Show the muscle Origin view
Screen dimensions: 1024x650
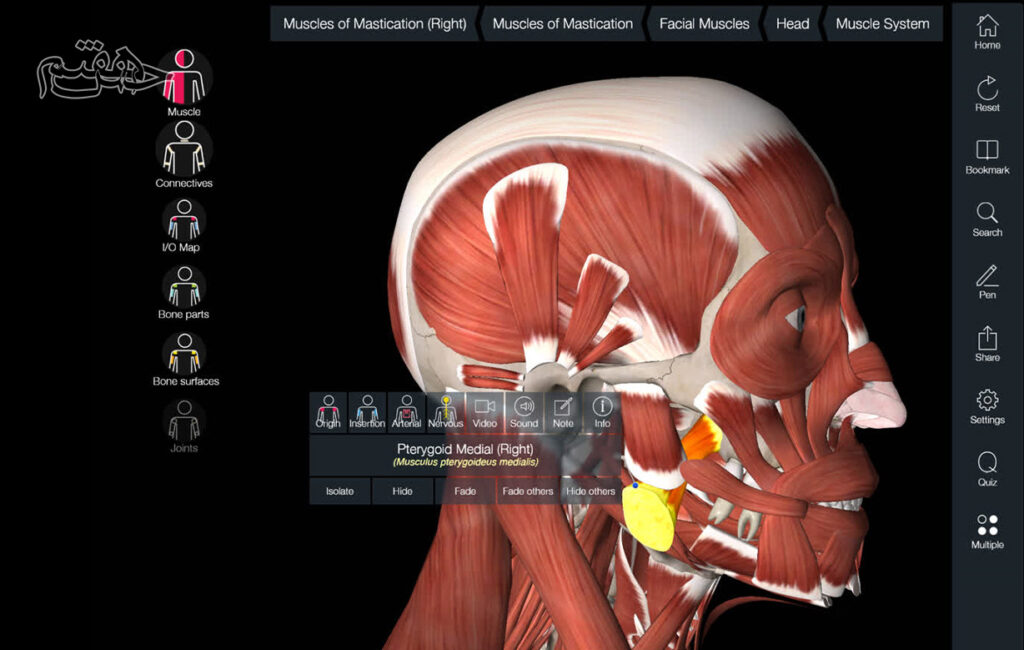(x=328, y=411)
